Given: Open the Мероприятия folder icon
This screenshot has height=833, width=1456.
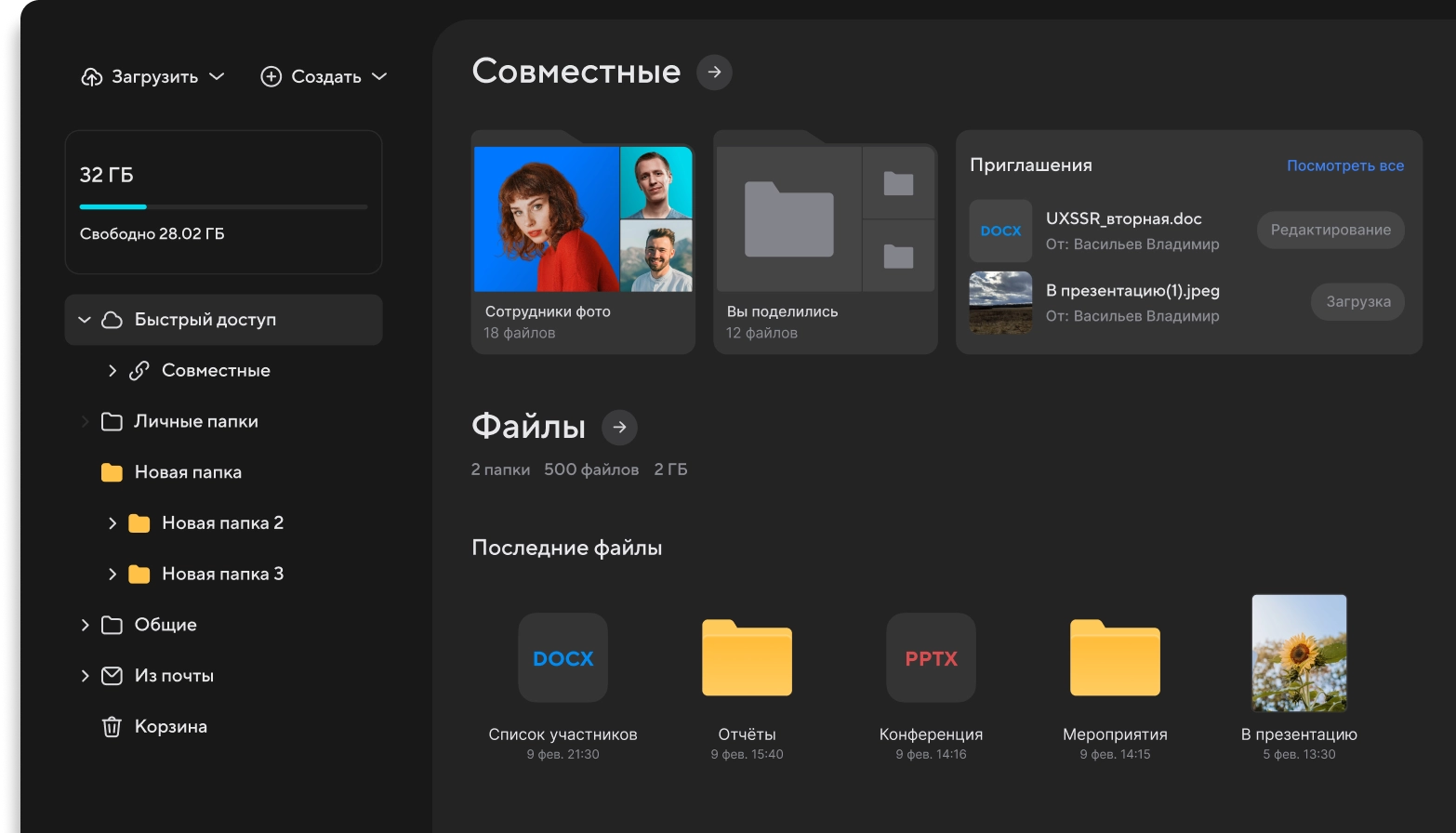Looking at the screenshot, I should click(1115, 658).
